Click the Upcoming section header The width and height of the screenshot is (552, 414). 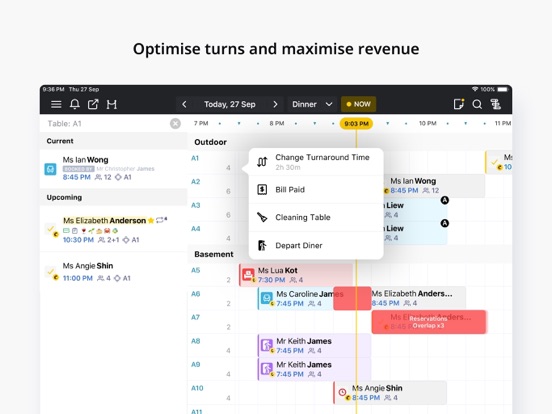click(113, 197)
